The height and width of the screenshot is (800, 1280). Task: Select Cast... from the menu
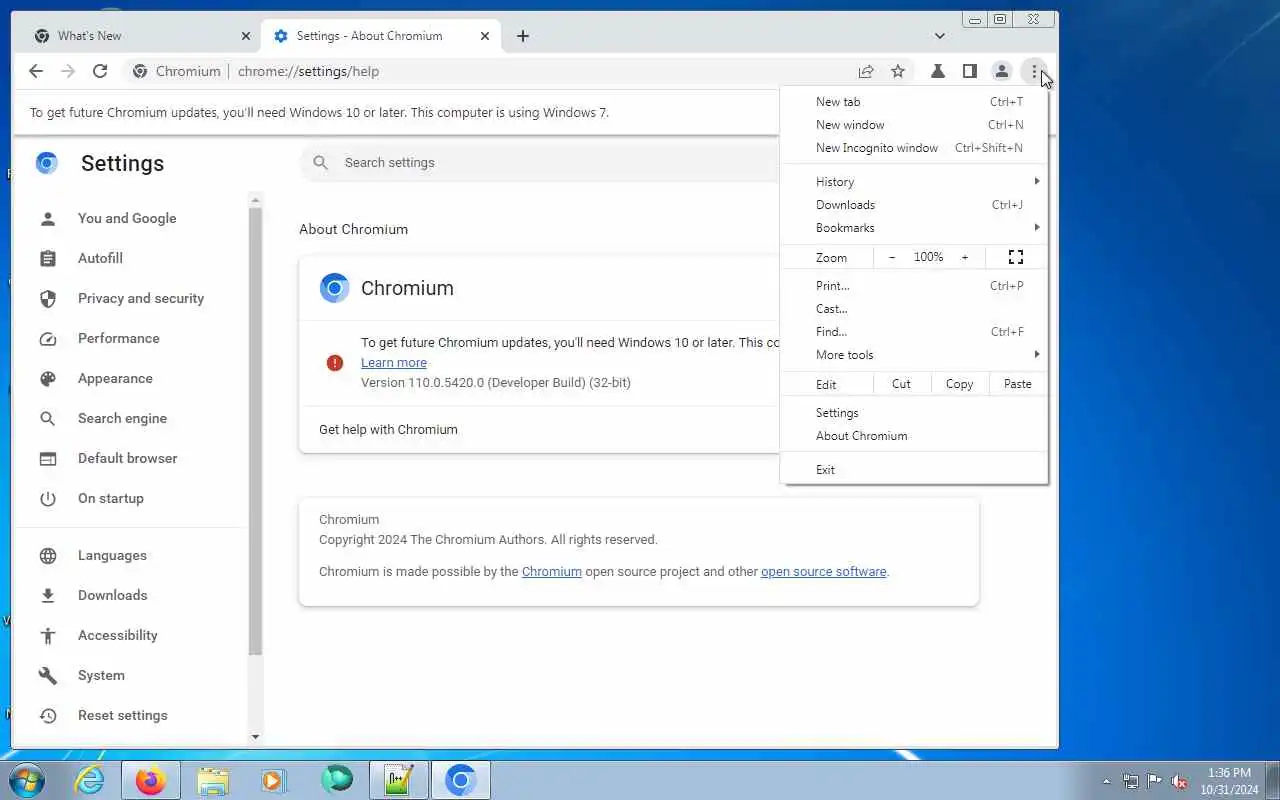(x=914, y=308)
